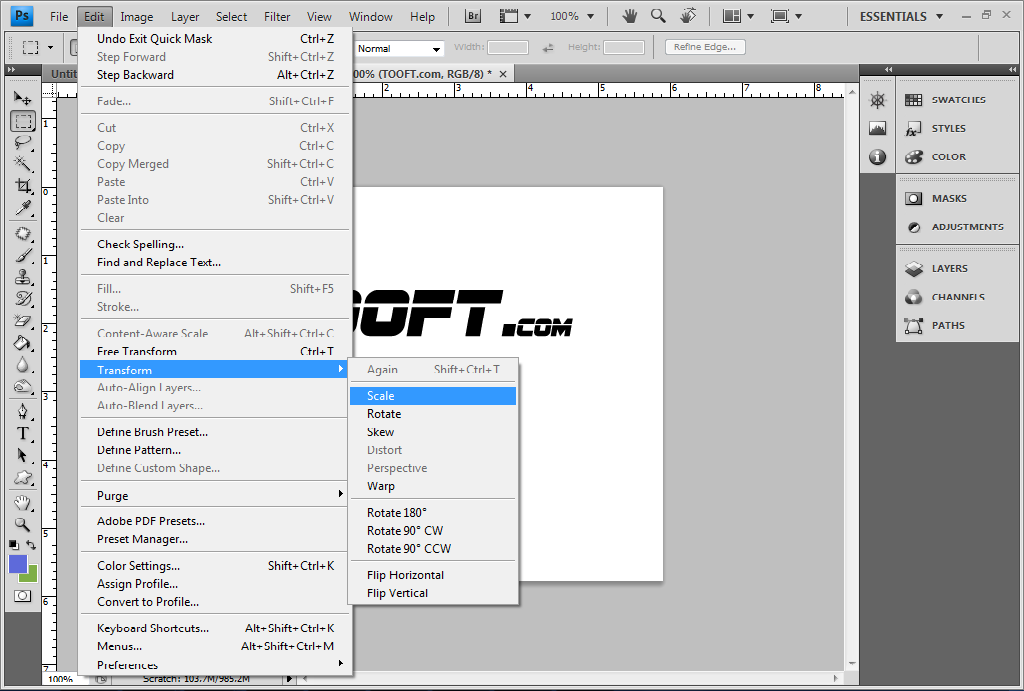The image size is (1024, 691).
Task: Click the blue foreground color swatch
Action: click(18, 564)
